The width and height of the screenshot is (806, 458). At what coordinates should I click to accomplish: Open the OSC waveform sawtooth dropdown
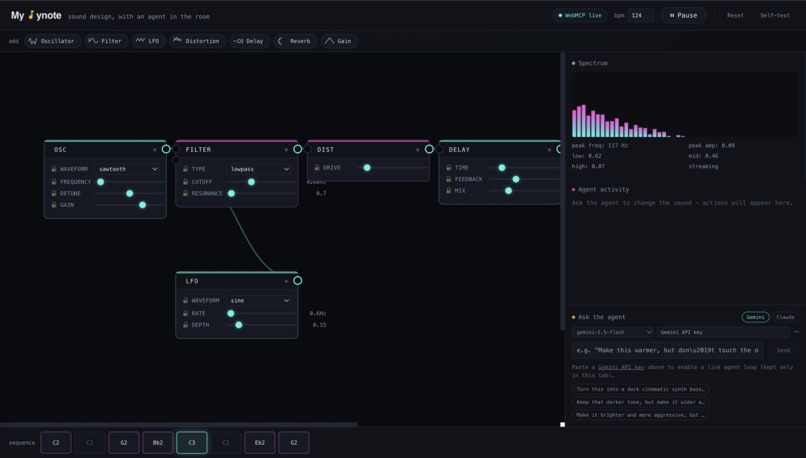(x=128, y=169)
